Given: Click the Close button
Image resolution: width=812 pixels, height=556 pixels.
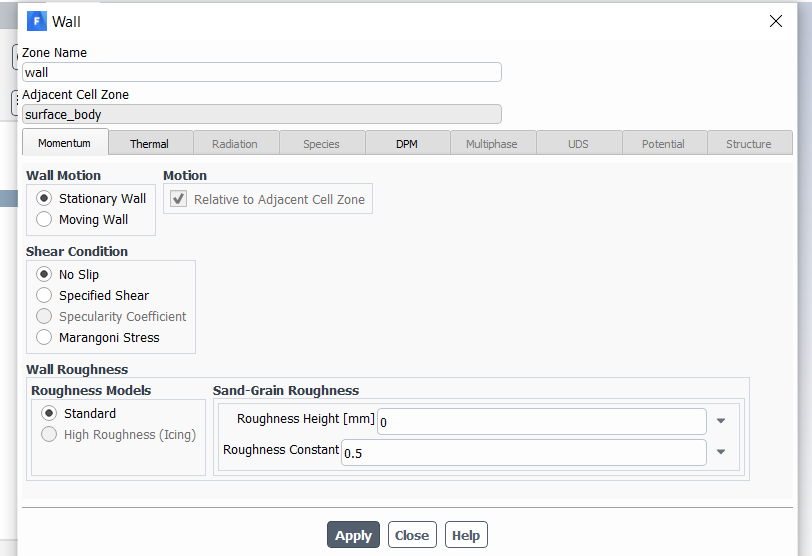Looking at the screenshot, I should (412, 535).
